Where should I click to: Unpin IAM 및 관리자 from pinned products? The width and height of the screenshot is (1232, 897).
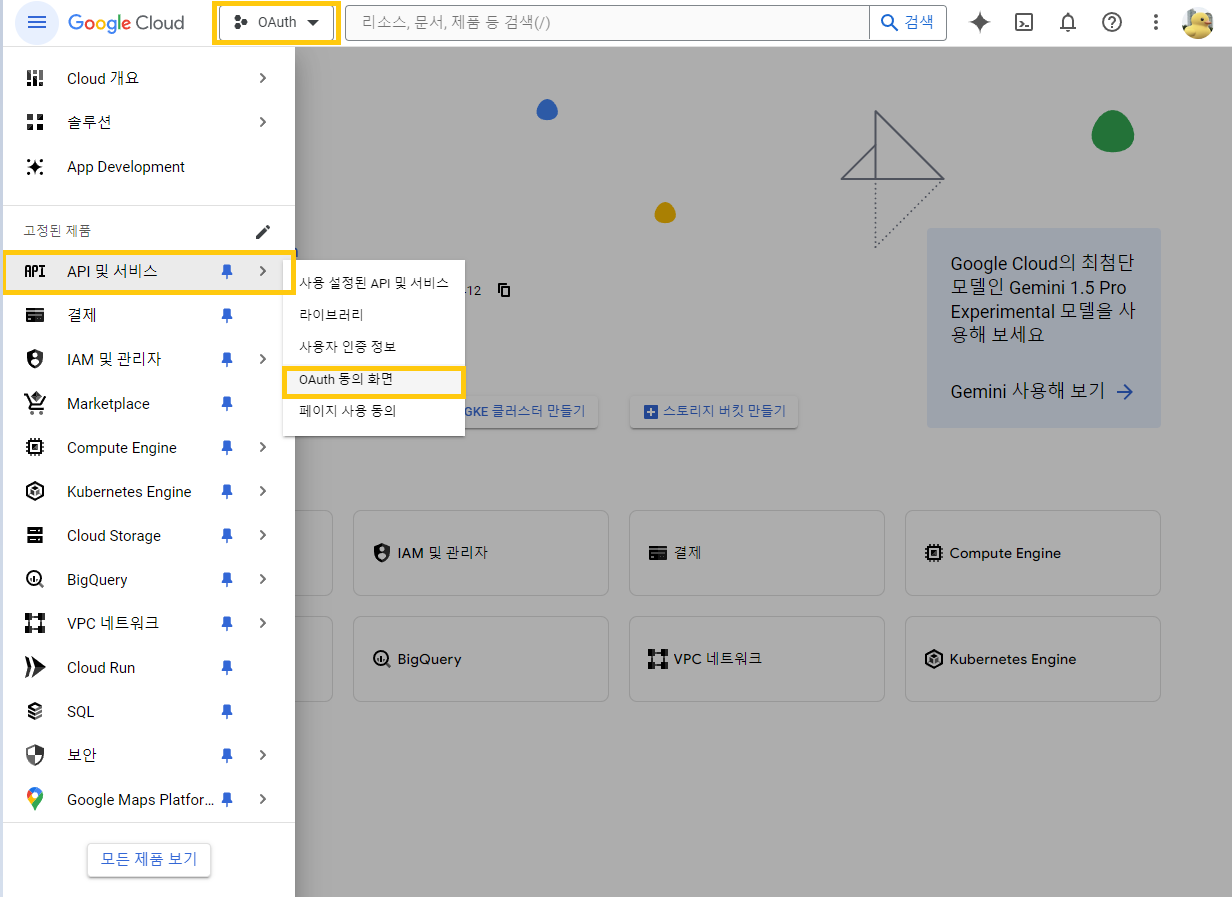click(227, 359)
